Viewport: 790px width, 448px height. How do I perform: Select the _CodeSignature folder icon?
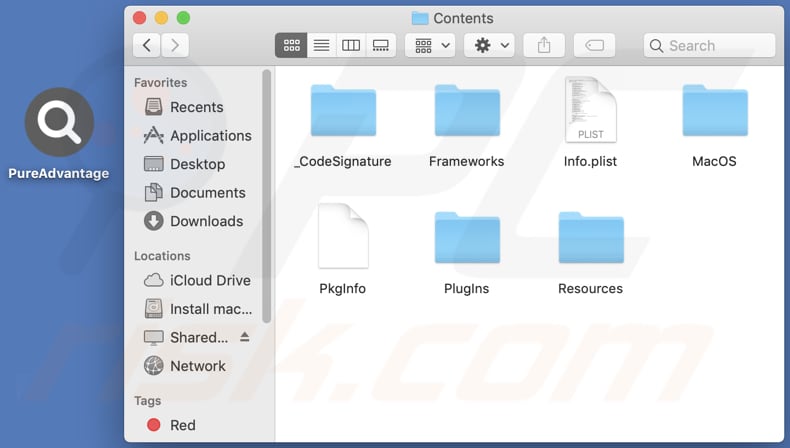343,110
